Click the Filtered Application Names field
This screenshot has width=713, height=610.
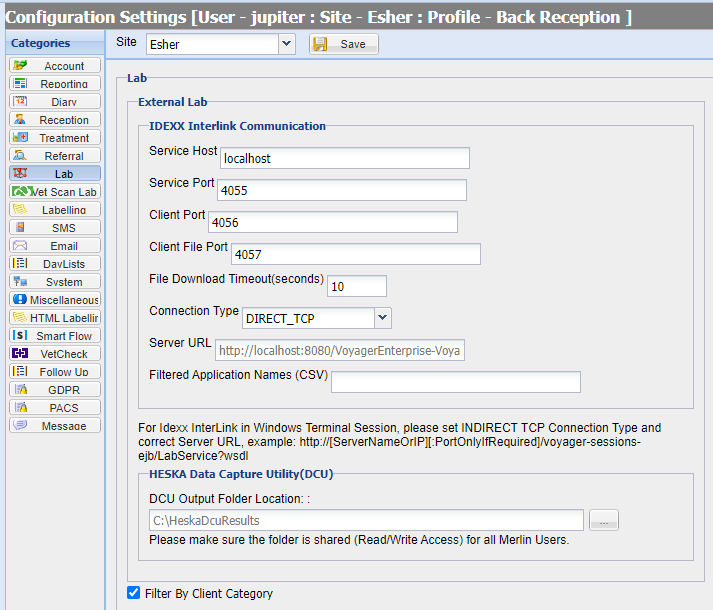point(456,382)
